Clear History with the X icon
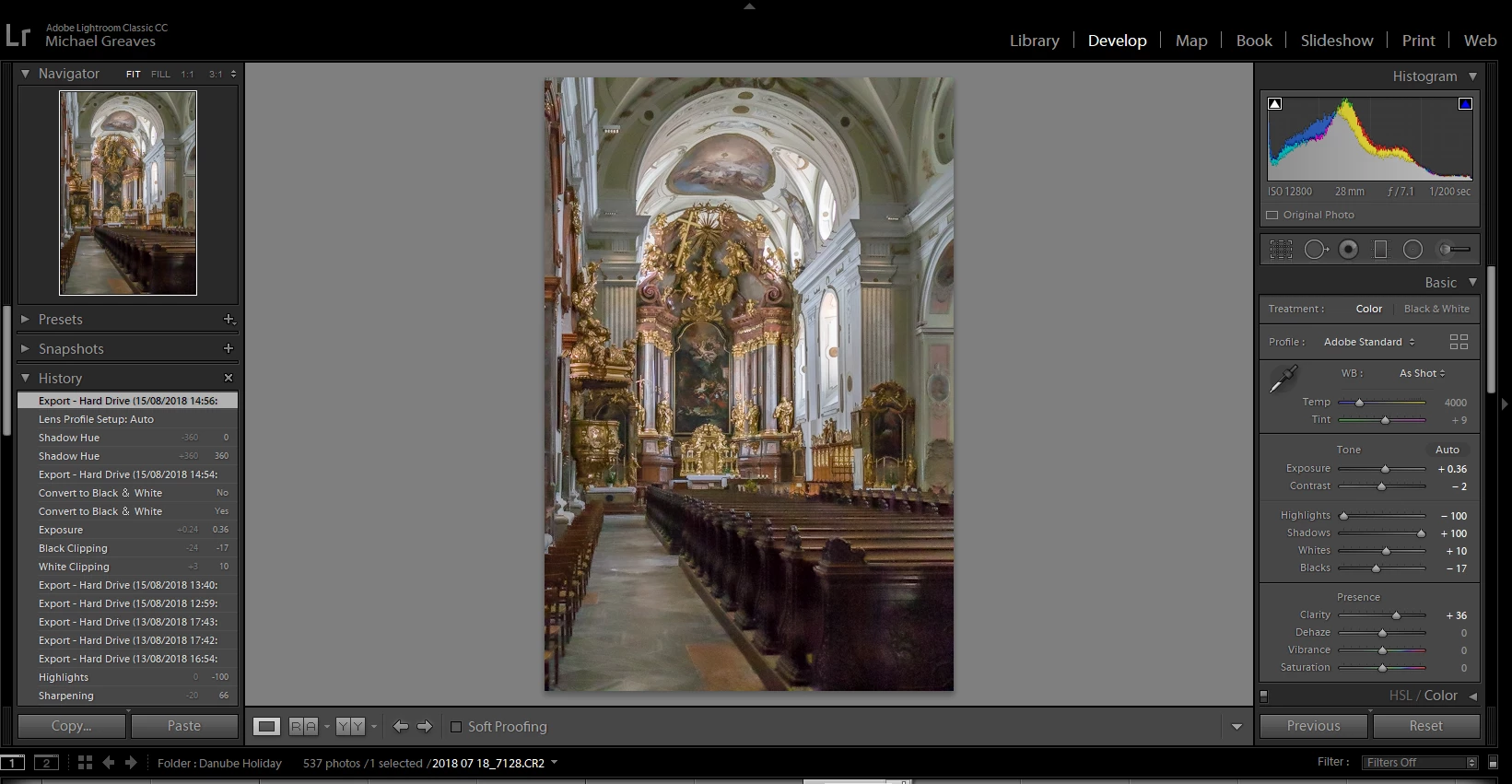The image size is (1512, 784). [x=229, y=378]
